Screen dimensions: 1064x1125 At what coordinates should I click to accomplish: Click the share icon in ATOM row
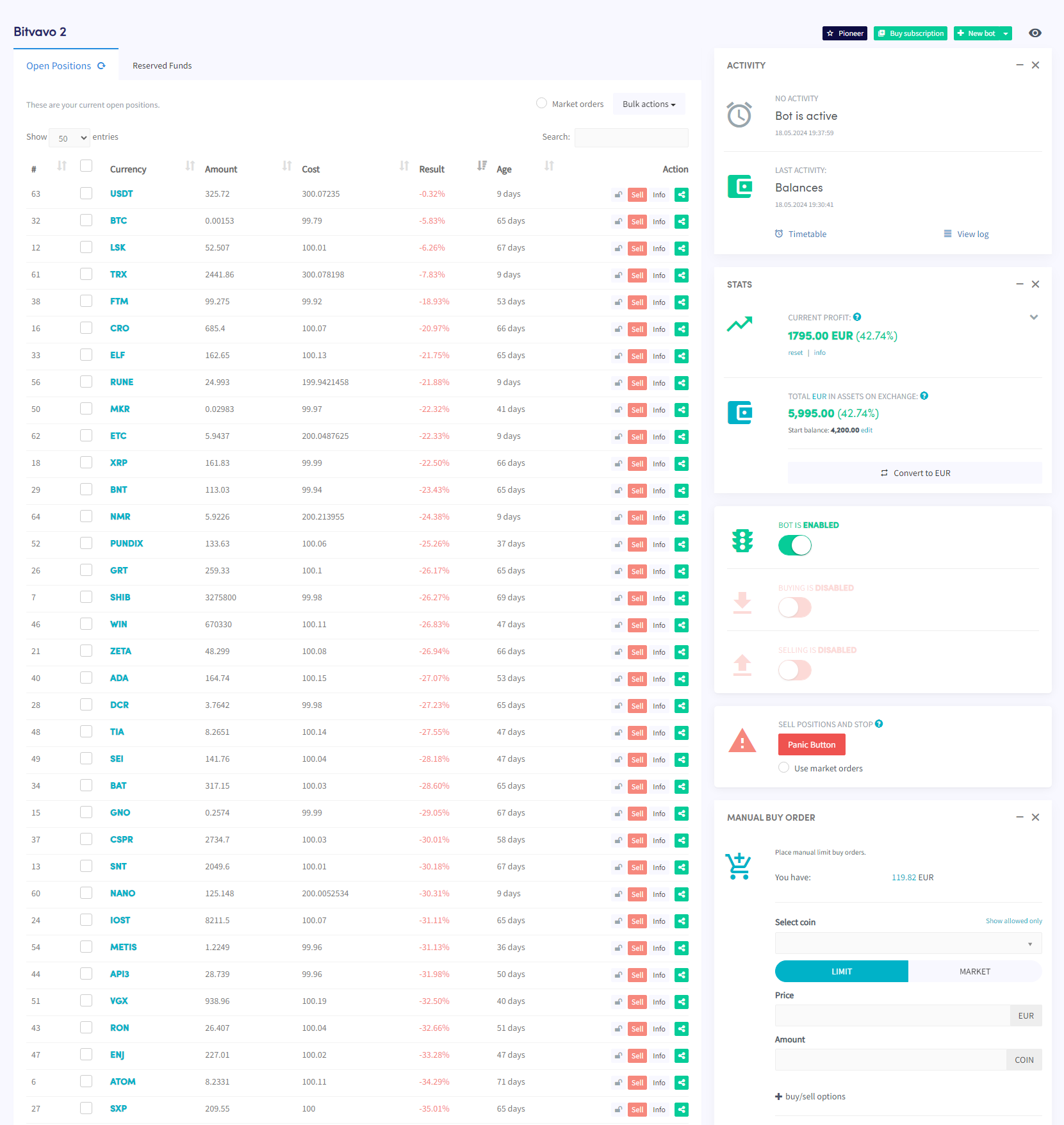pos(682,1083)
